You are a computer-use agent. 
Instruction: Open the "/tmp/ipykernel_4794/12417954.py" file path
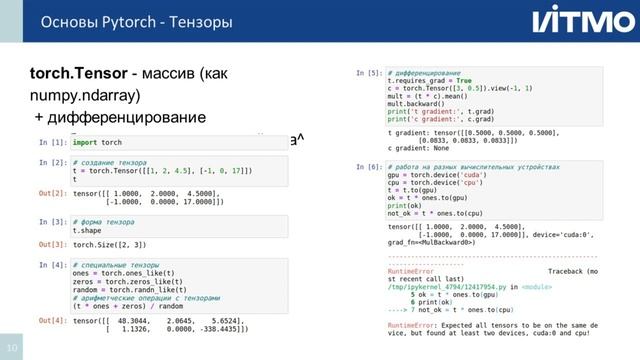[x=447, y=287]
